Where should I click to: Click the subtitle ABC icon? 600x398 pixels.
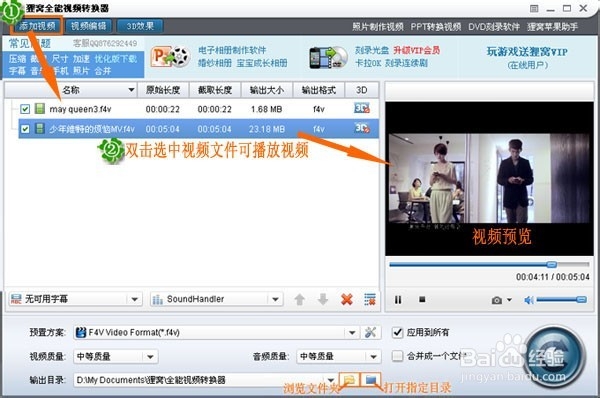tap(16, 299)
